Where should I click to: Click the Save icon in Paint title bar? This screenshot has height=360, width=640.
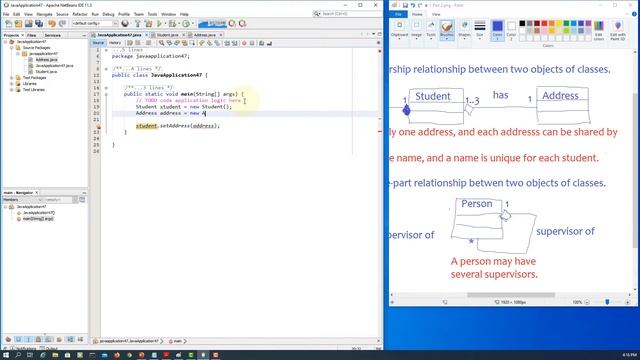[x=405, y=5]
